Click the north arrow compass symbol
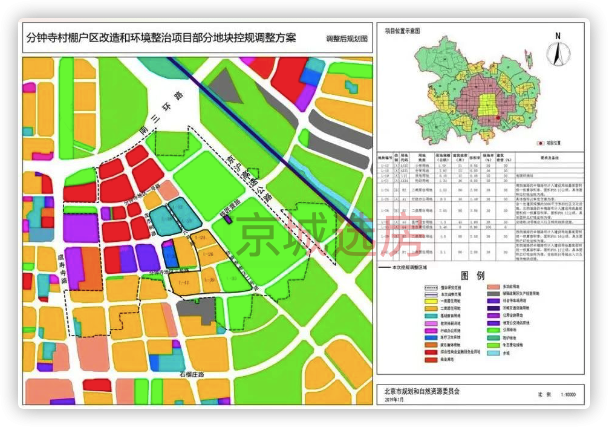 coord(558,52)
